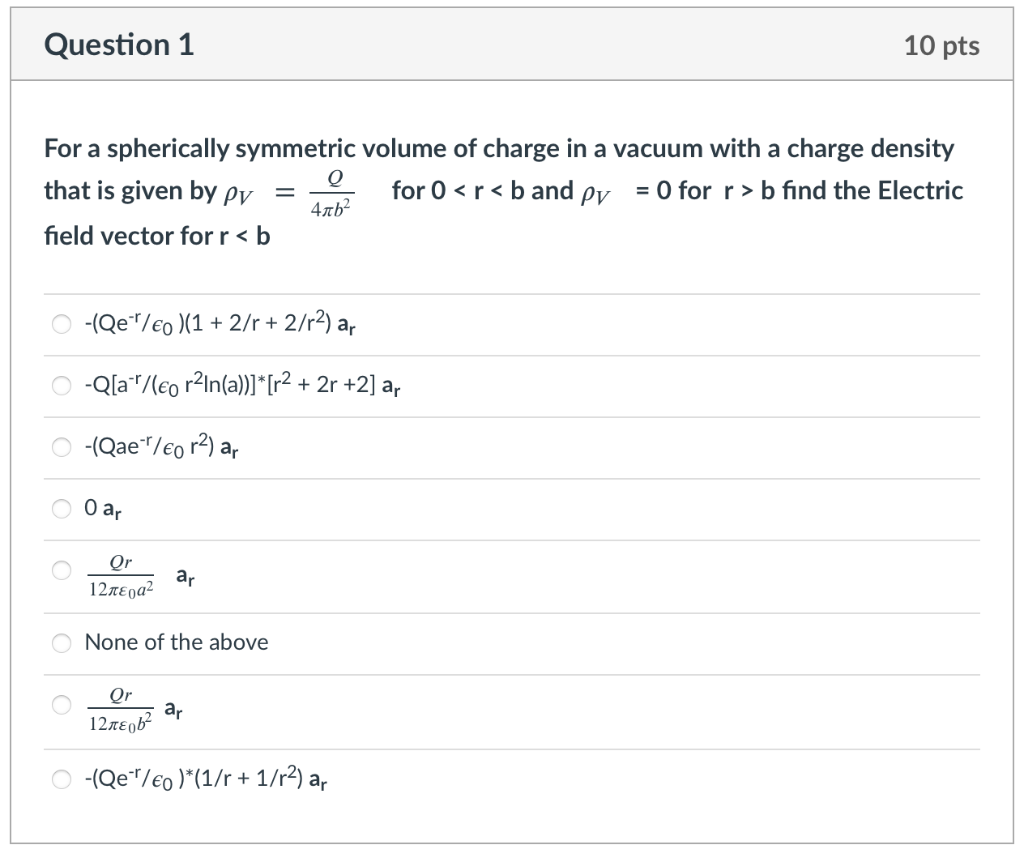Image resolution: width=1024 pixels, height=862 pixels.
Task: Click the '0 aᵣ' answer label text
Action: [x=103, y=509]
